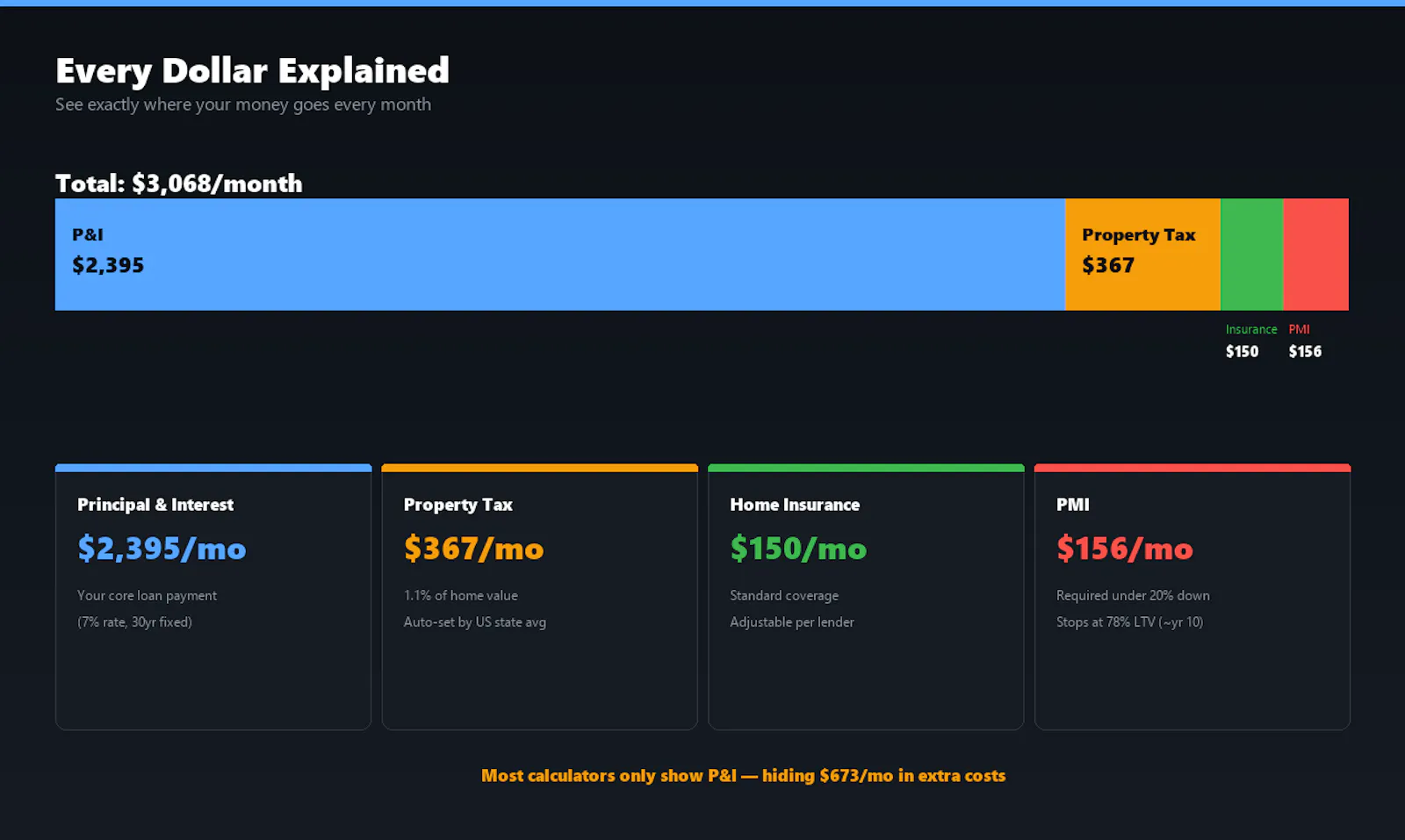Click '$367' label inside orange bar
Screen dimensions: 1405x840
coord(1108,265)
